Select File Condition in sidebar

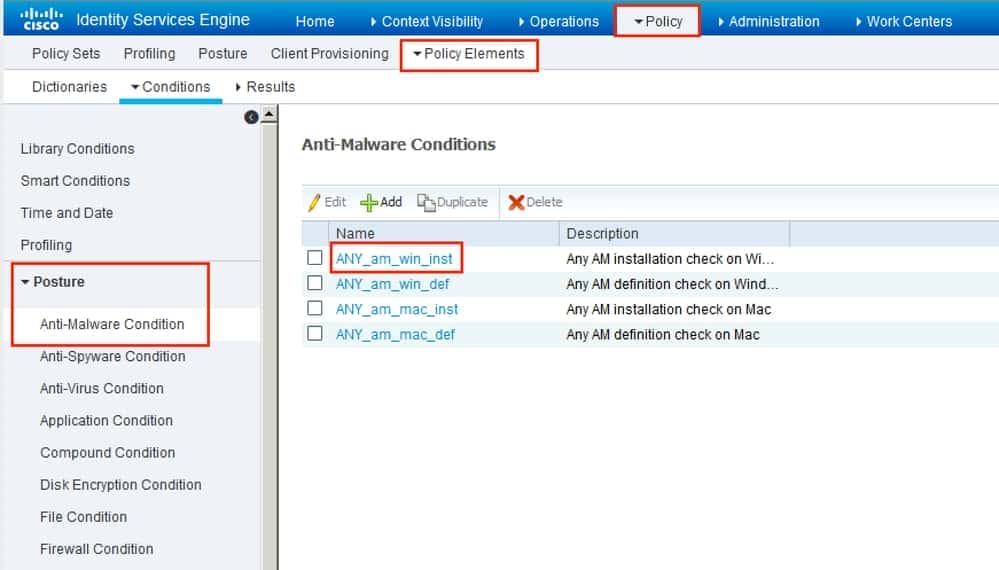(x=83, y=517)
